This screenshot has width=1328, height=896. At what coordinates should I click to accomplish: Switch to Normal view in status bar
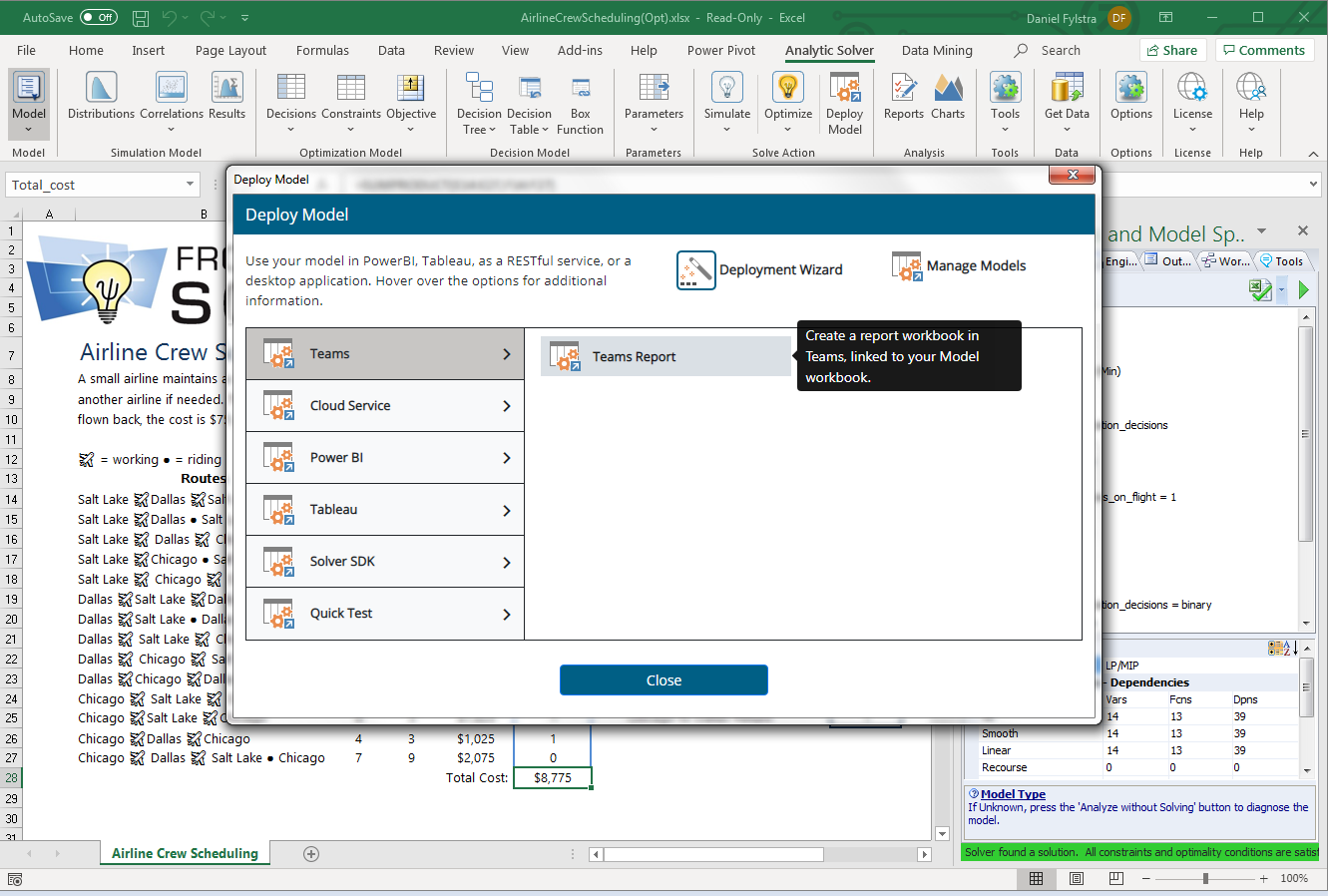pos(1036,878)
